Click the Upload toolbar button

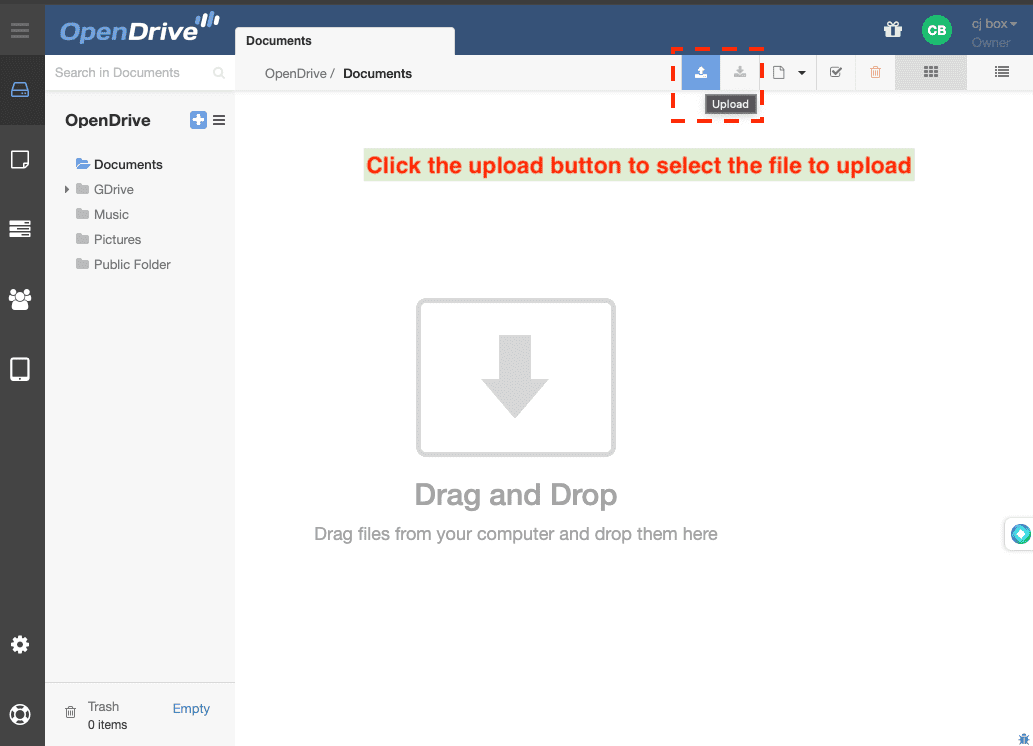click(x=700, y=72)
